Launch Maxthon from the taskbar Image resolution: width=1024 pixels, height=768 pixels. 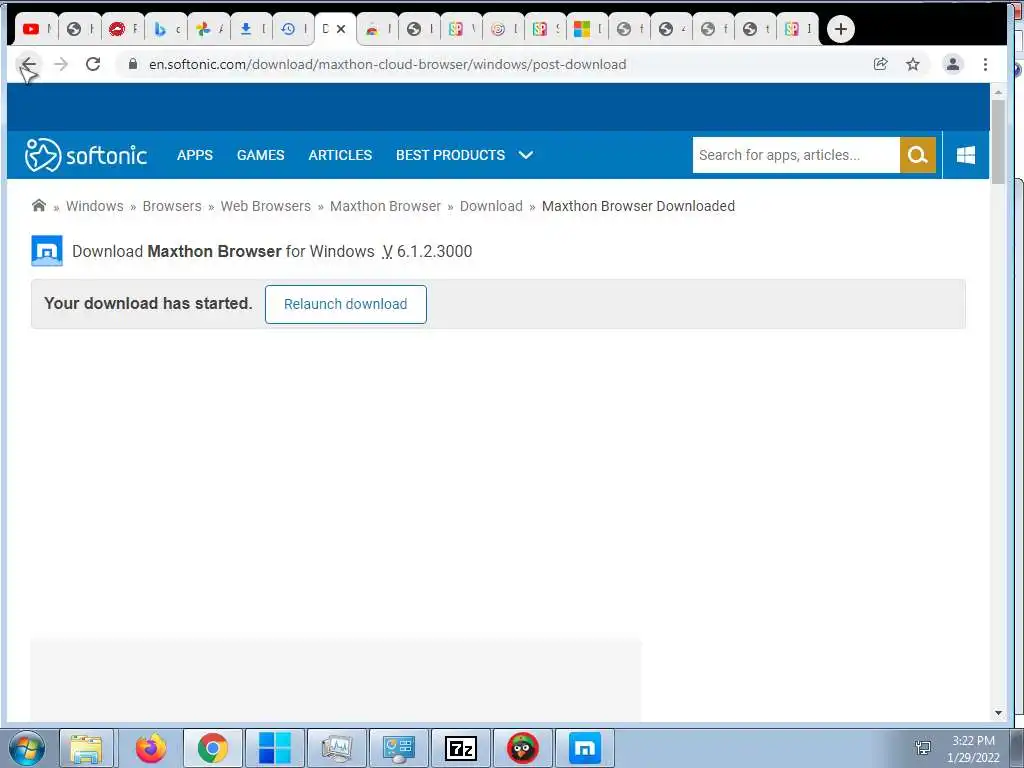584,748
